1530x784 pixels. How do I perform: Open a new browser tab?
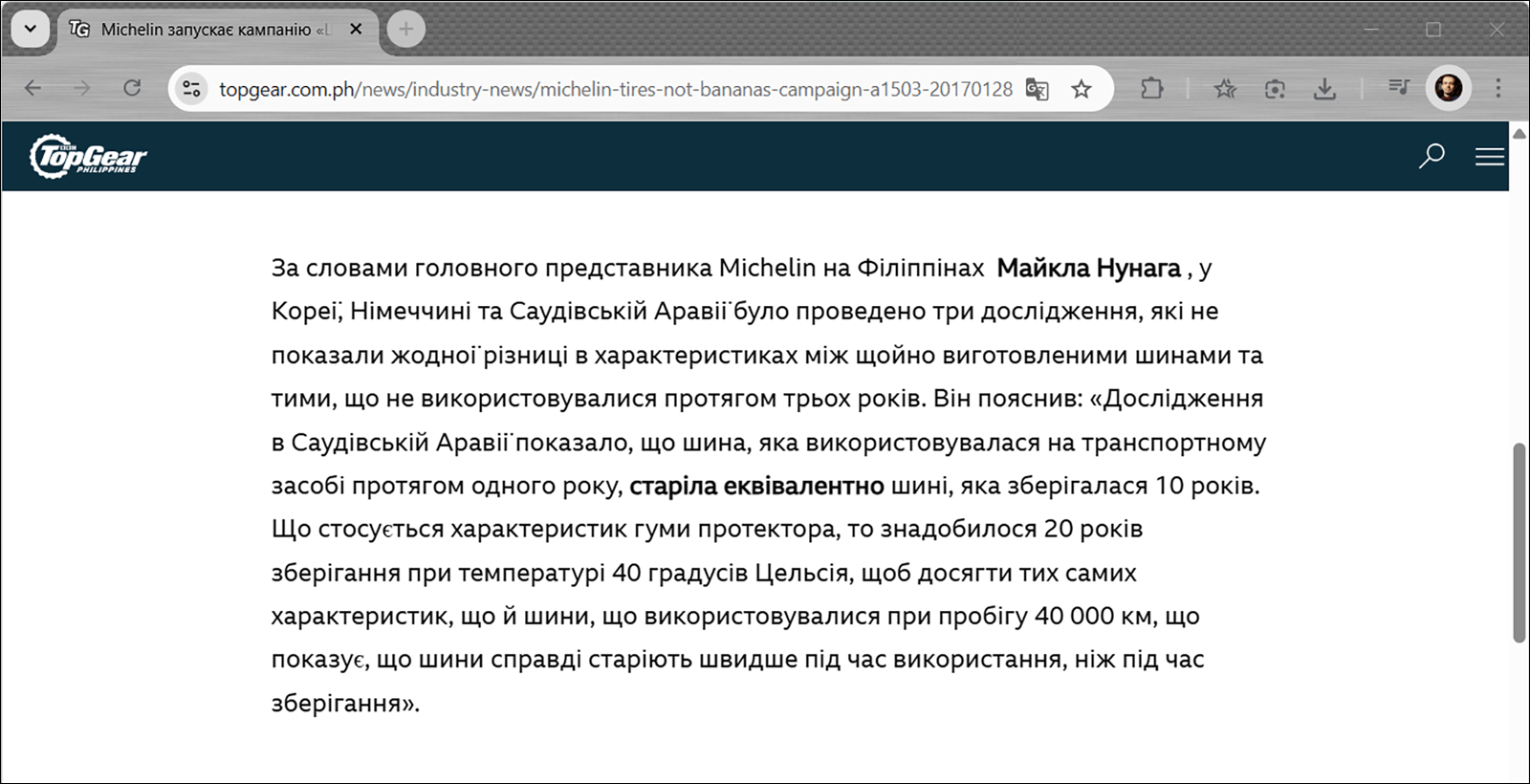click(x=405, y=30)
